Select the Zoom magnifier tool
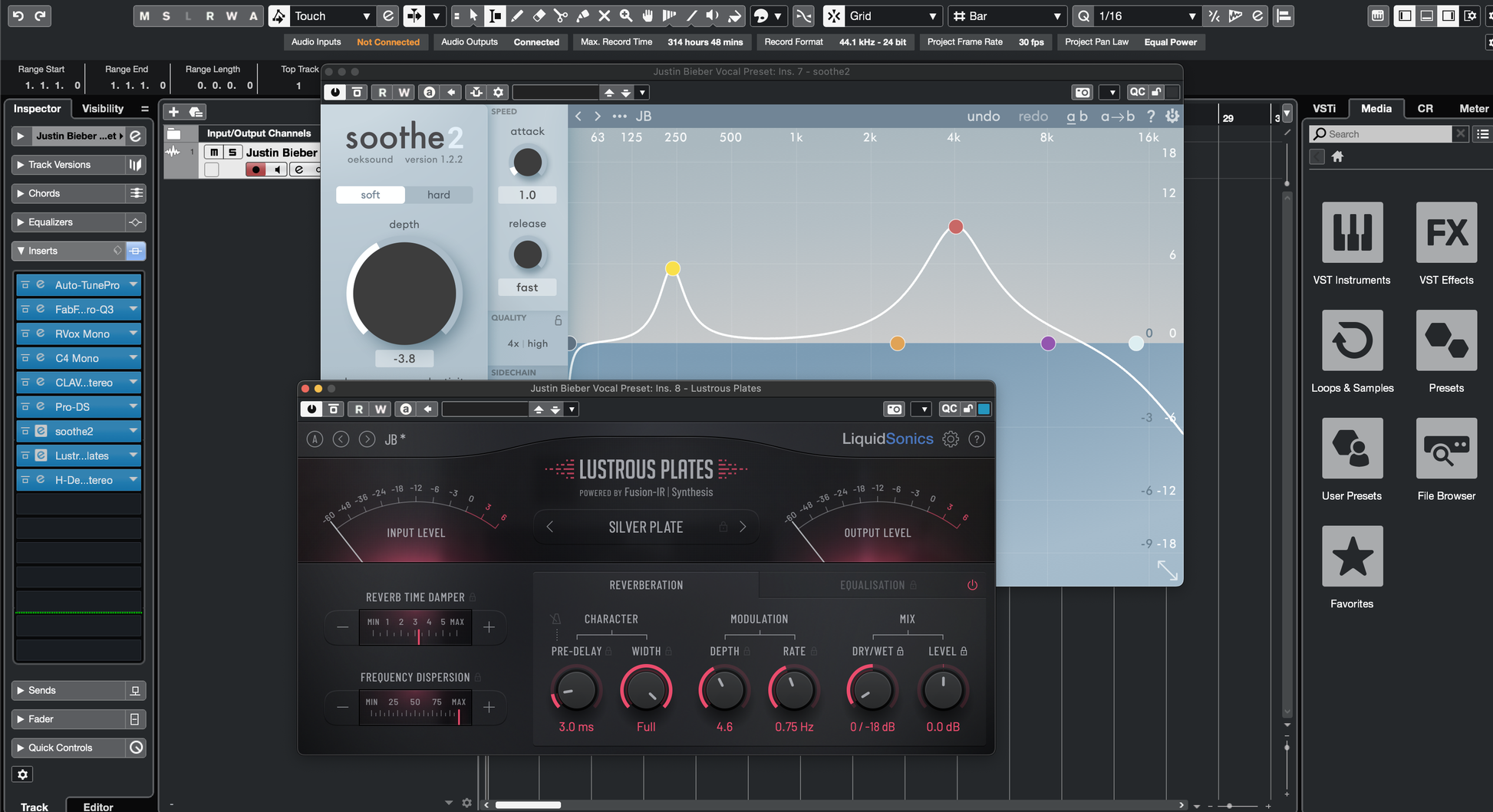 [626, 16]
